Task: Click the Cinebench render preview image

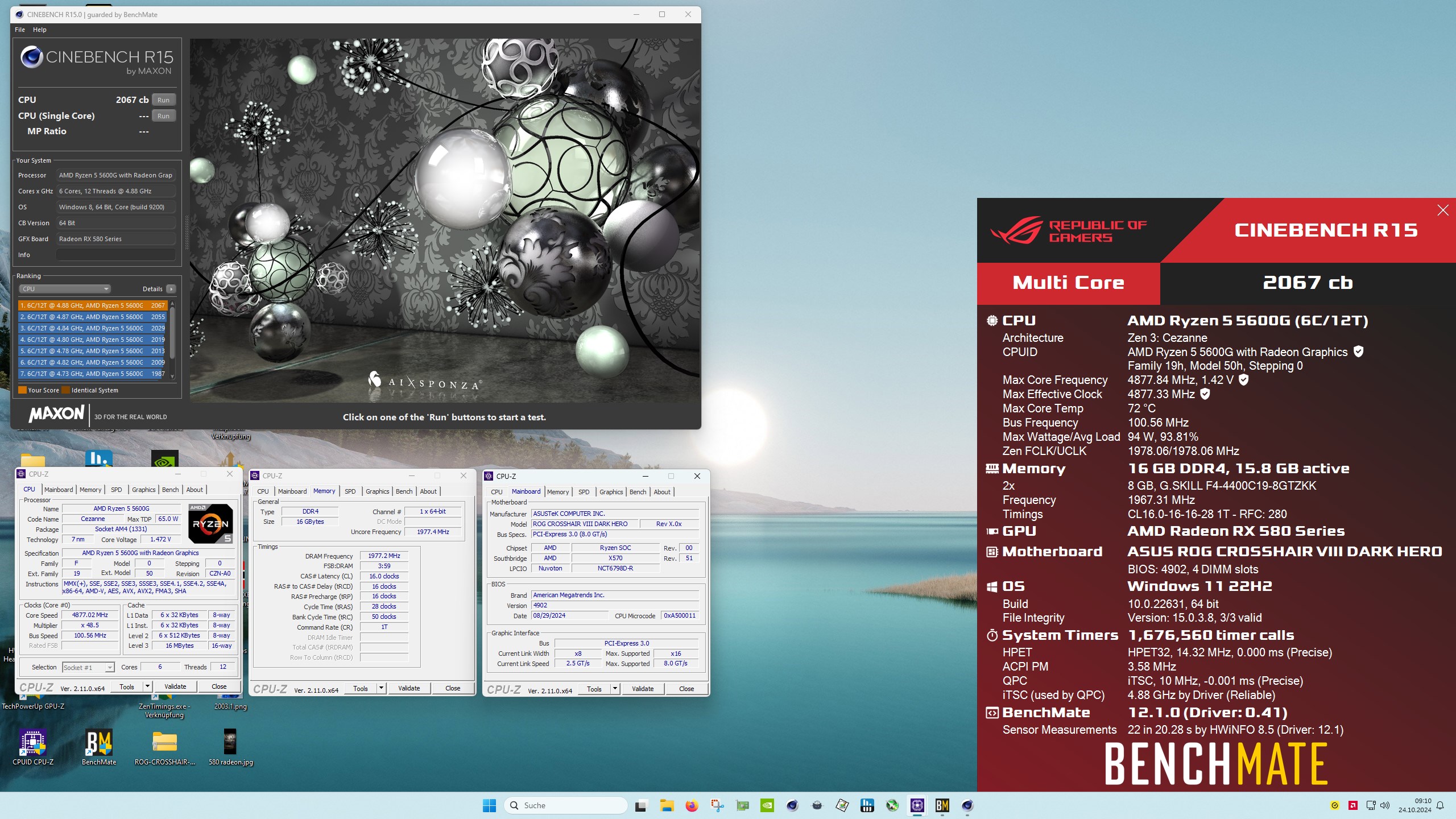Action: tap(445, 221)
